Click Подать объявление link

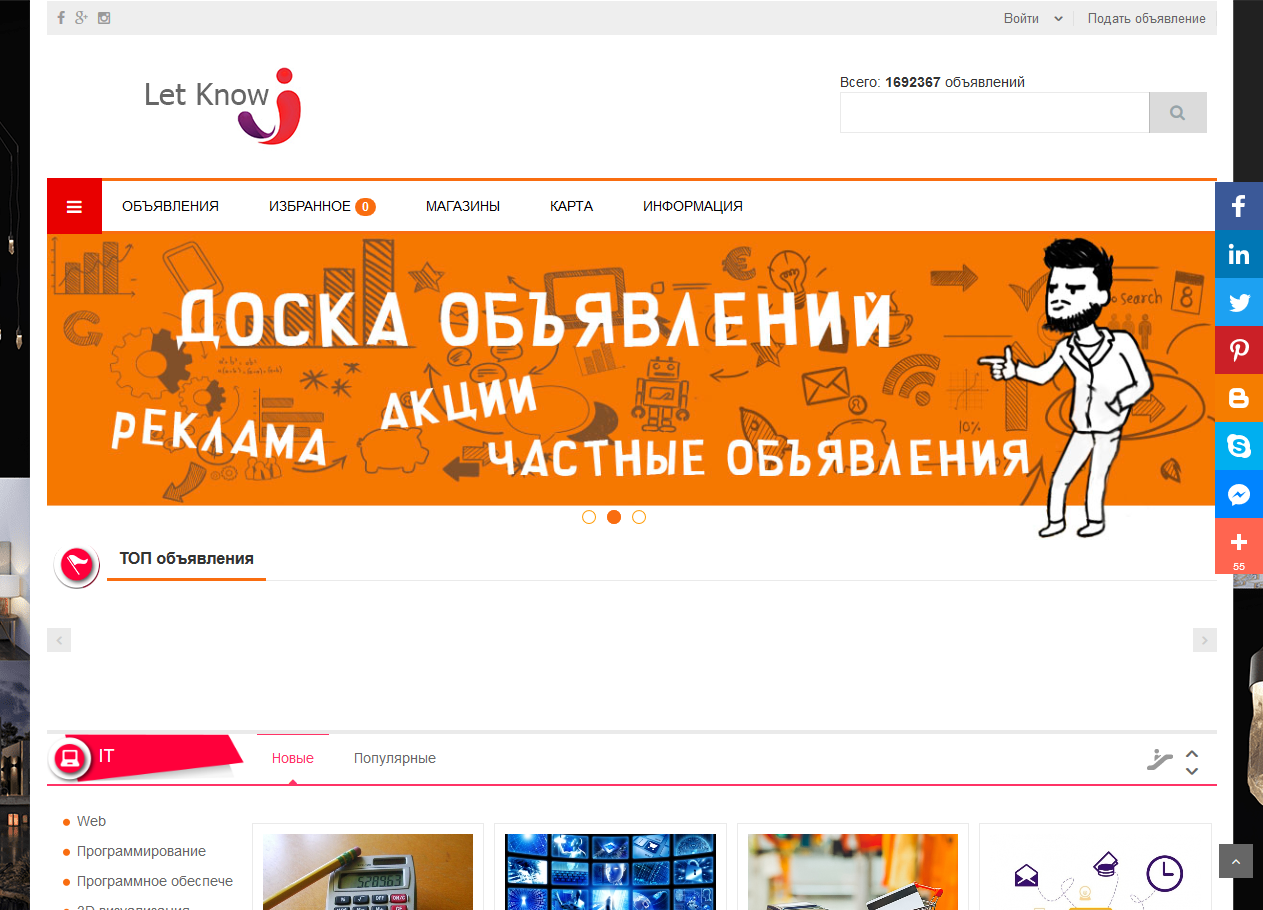[1146, 18]
